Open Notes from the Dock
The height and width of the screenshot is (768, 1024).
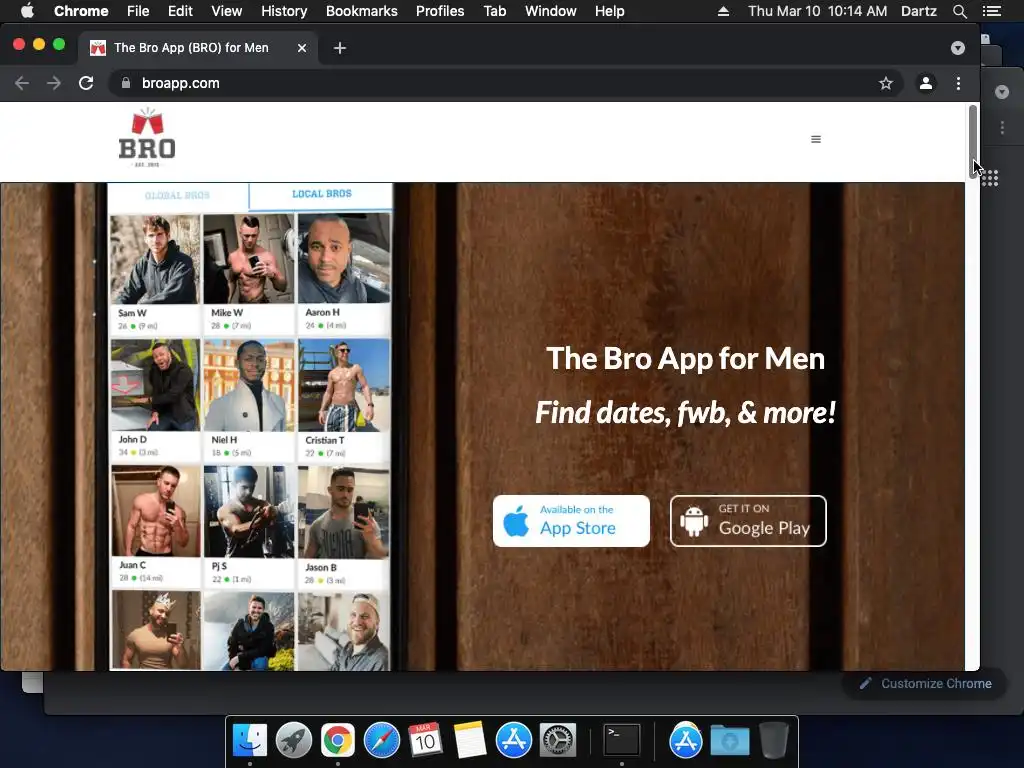tap(470, 740)
